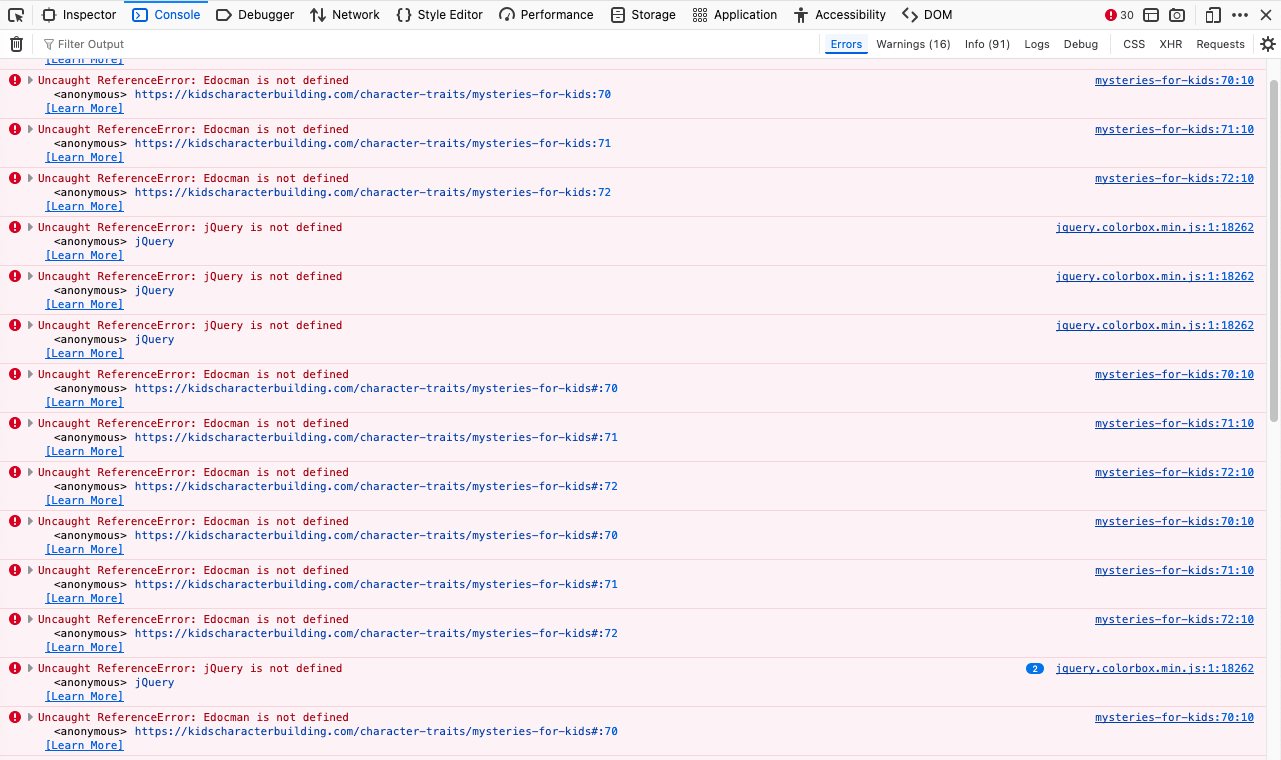Click Learn More under the first jQuery error

click(85, 255)
